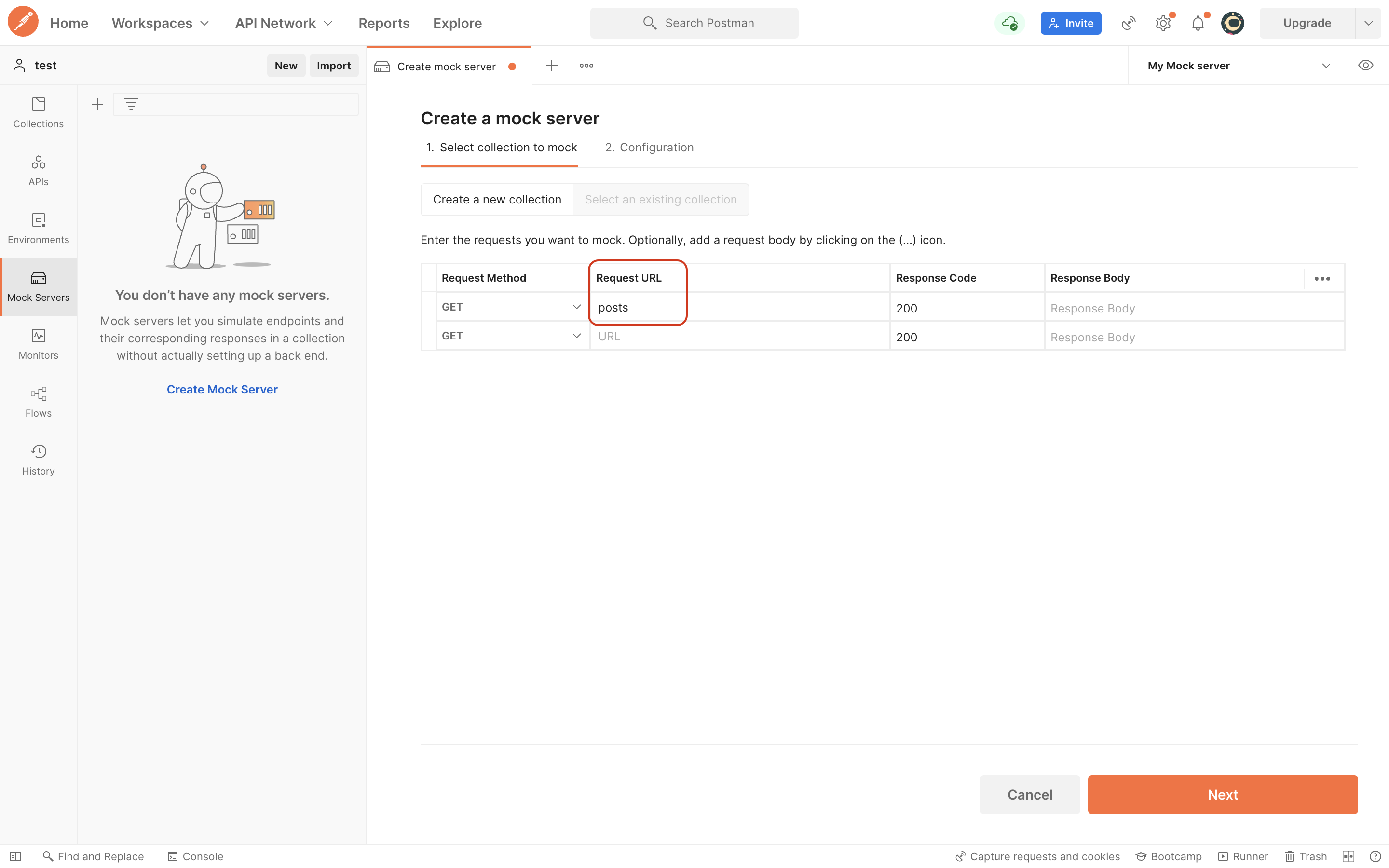Toggle the sidebar visibility in the status bar
The image size is (1389, 868).
[x=15, y=856]
